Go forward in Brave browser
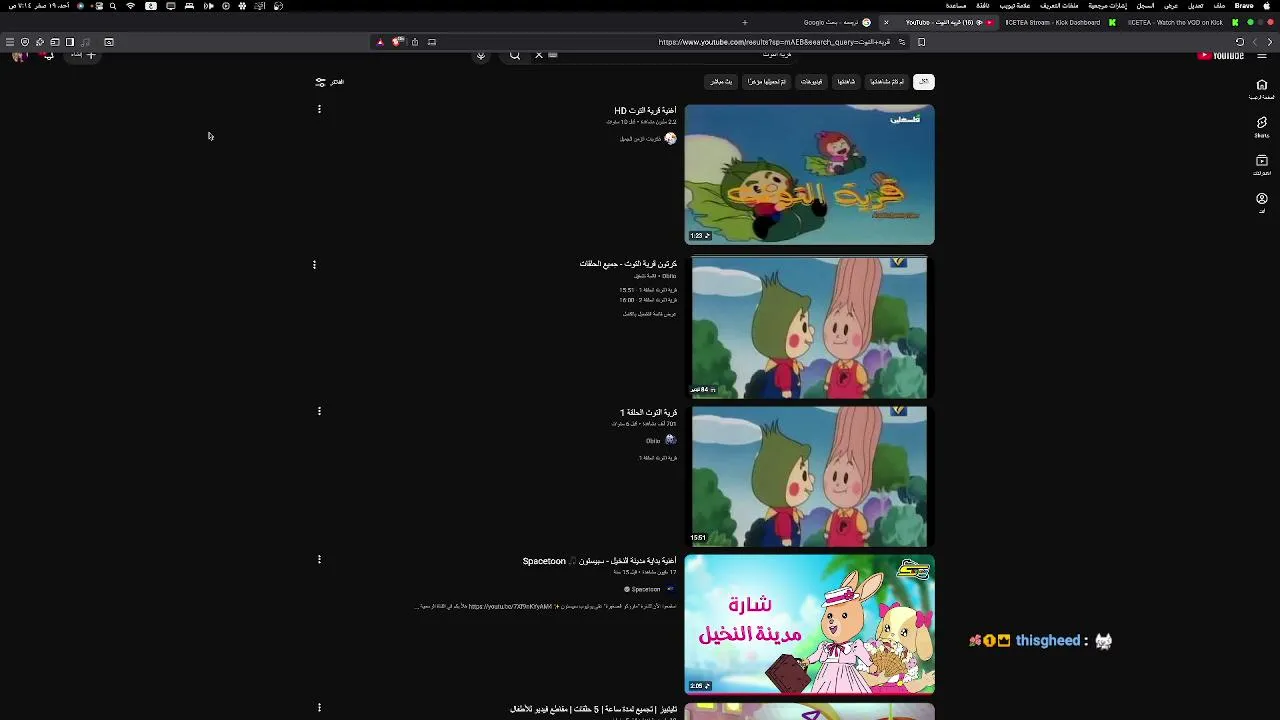This screenshot has width=1280, height=720. point(1255,42)
